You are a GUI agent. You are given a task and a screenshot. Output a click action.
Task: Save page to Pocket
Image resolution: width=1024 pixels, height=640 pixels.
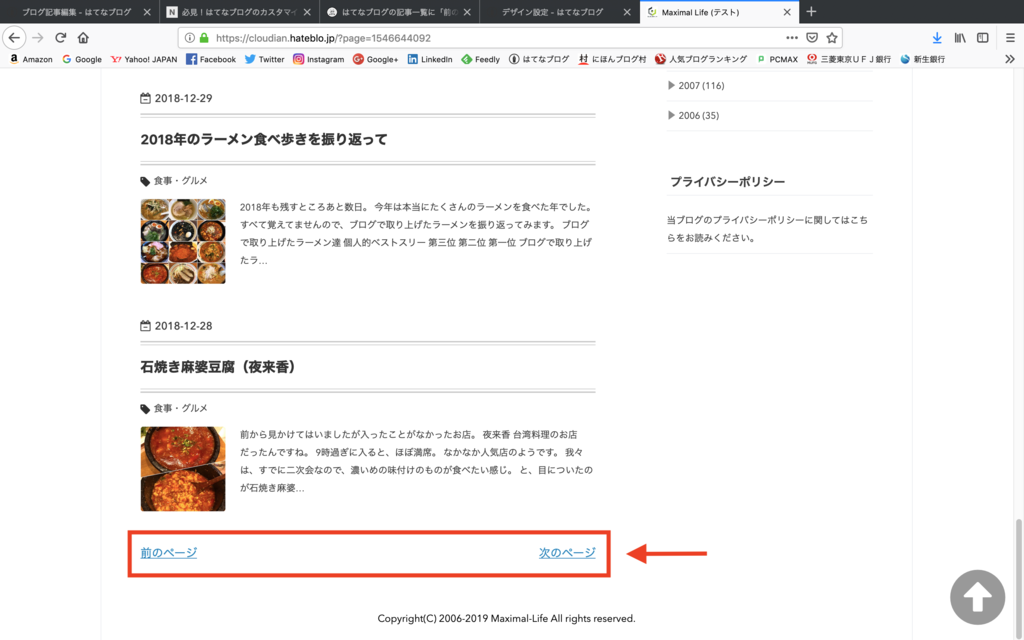tap(812, 38)
